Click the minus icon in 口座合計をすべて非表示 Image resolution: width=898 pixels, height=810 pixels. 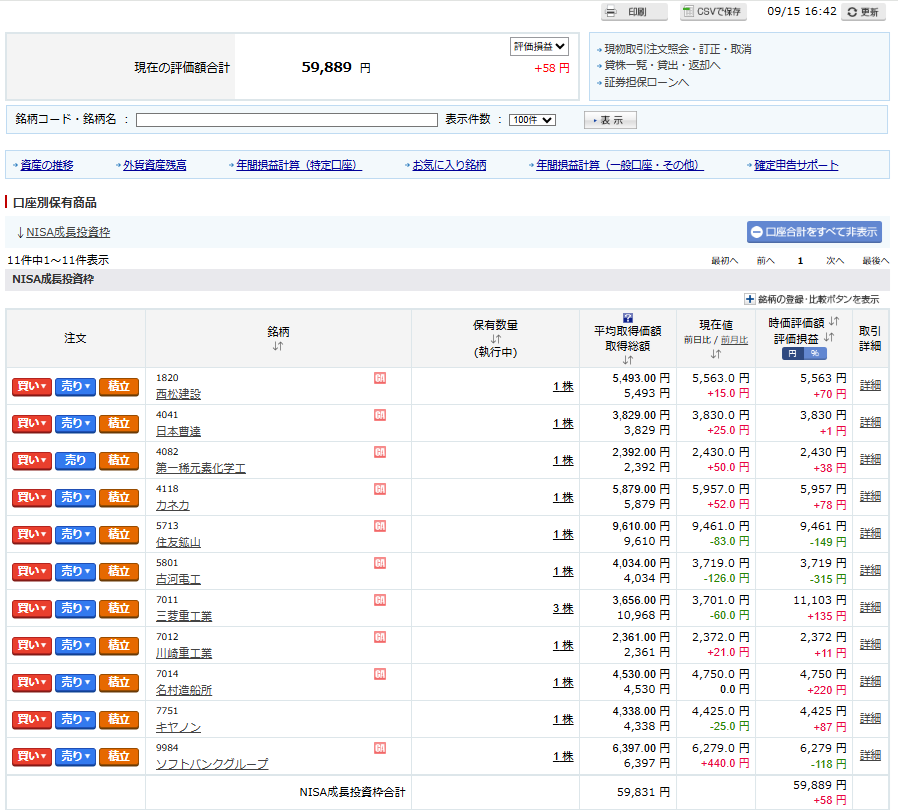tap(757, 232)
